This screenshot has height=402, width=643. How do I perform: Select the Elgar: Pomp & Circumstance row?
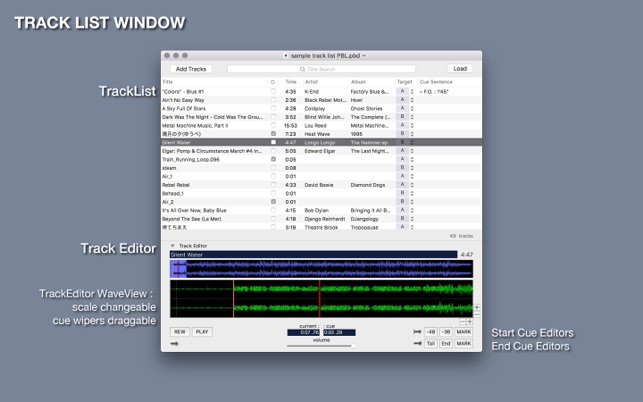coord(322,151)
